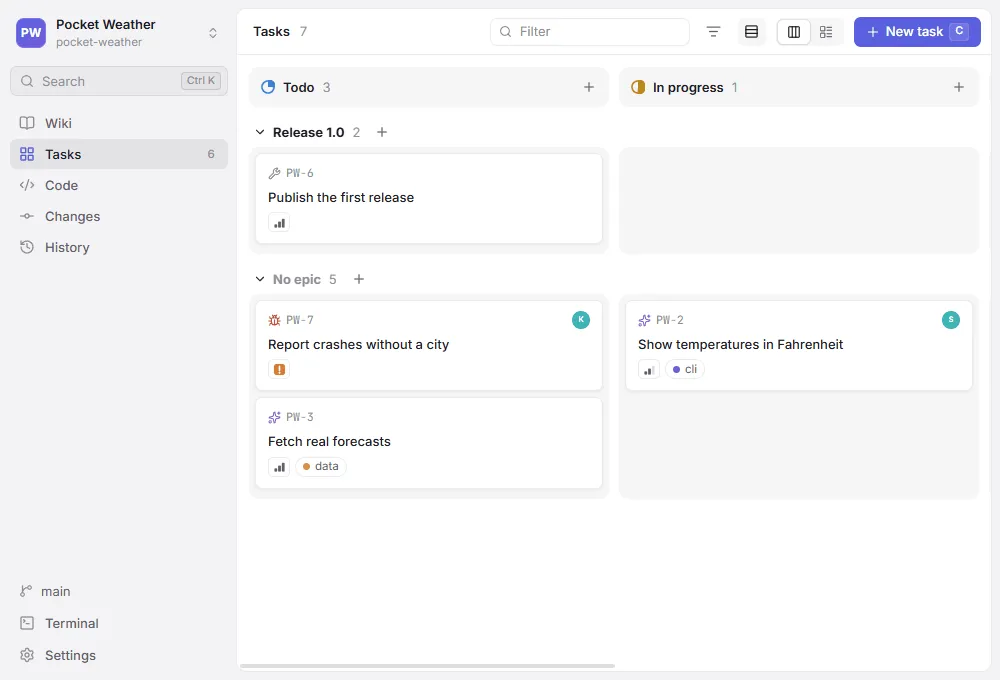The width and height of the screenshot is (1000, 680).
Task: Select Tasks in the sidebar
Action: pyautogui.click(x=119, y=154)
